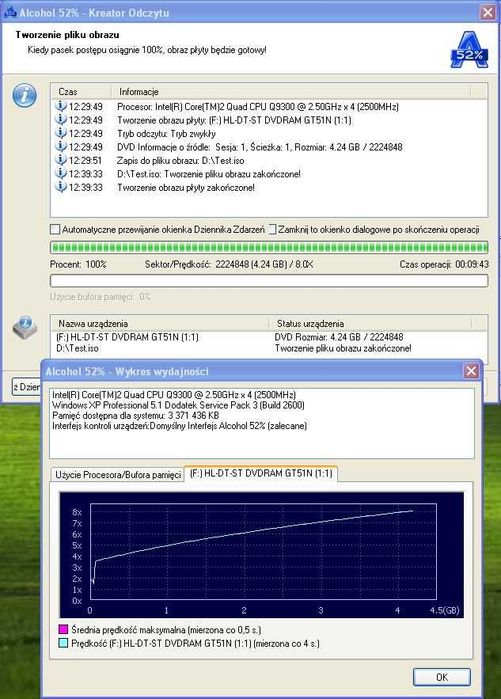This screenshot has width=501, height=699.
Task: Click the Alcohol title bar app icon
Action: (10, 12)
